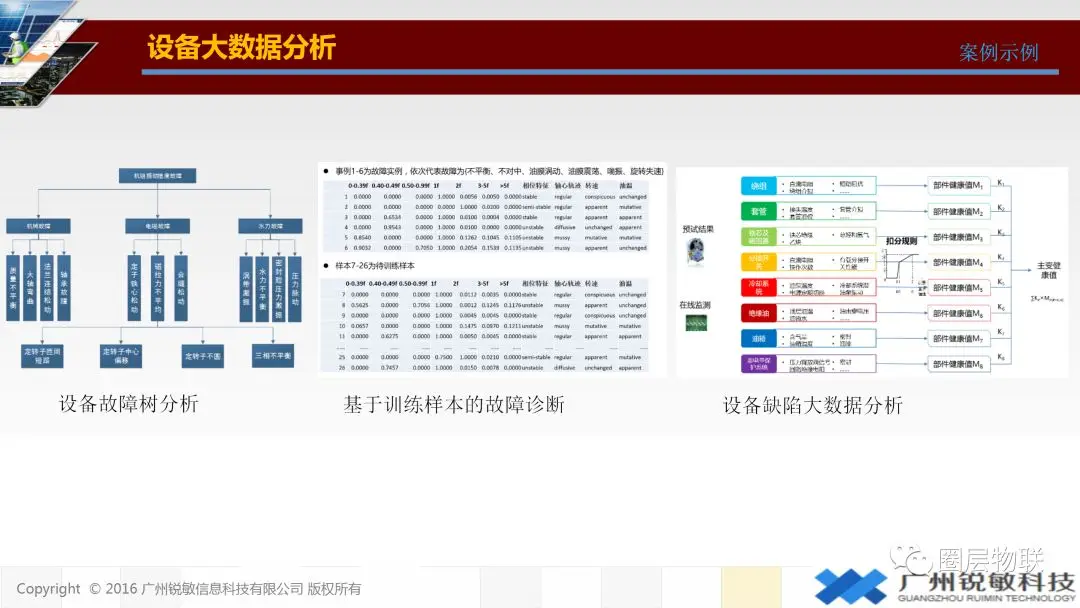The image size is (1080, 608).
Task: Select the 部件健康值M4 box
Action: coord(959,262)
